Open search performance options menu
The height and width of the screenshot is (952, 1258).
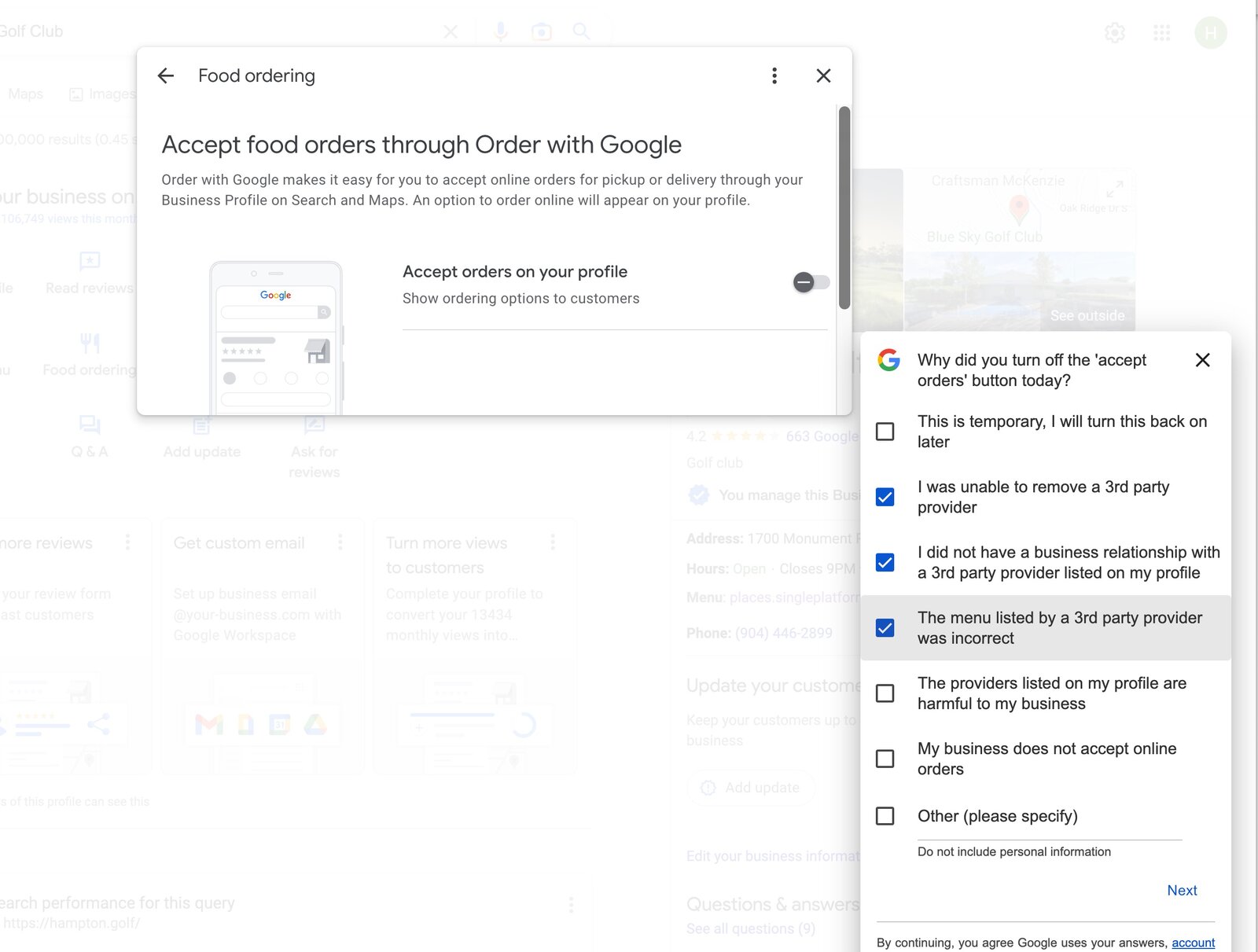click(x=571, y=904)
